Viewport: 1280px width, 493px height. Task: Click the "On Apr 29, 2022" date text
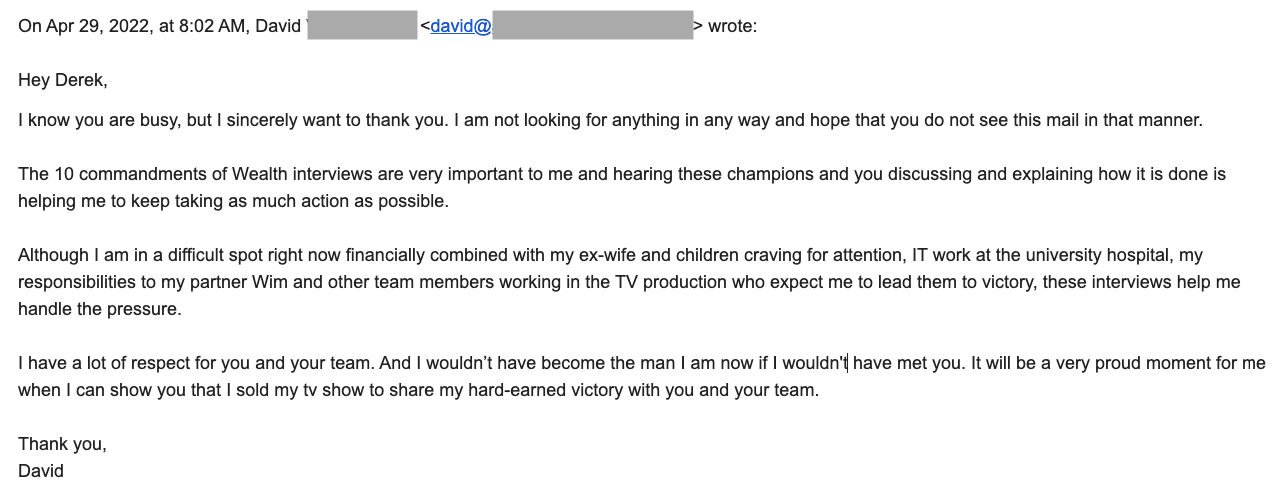(x=83, y=27)
